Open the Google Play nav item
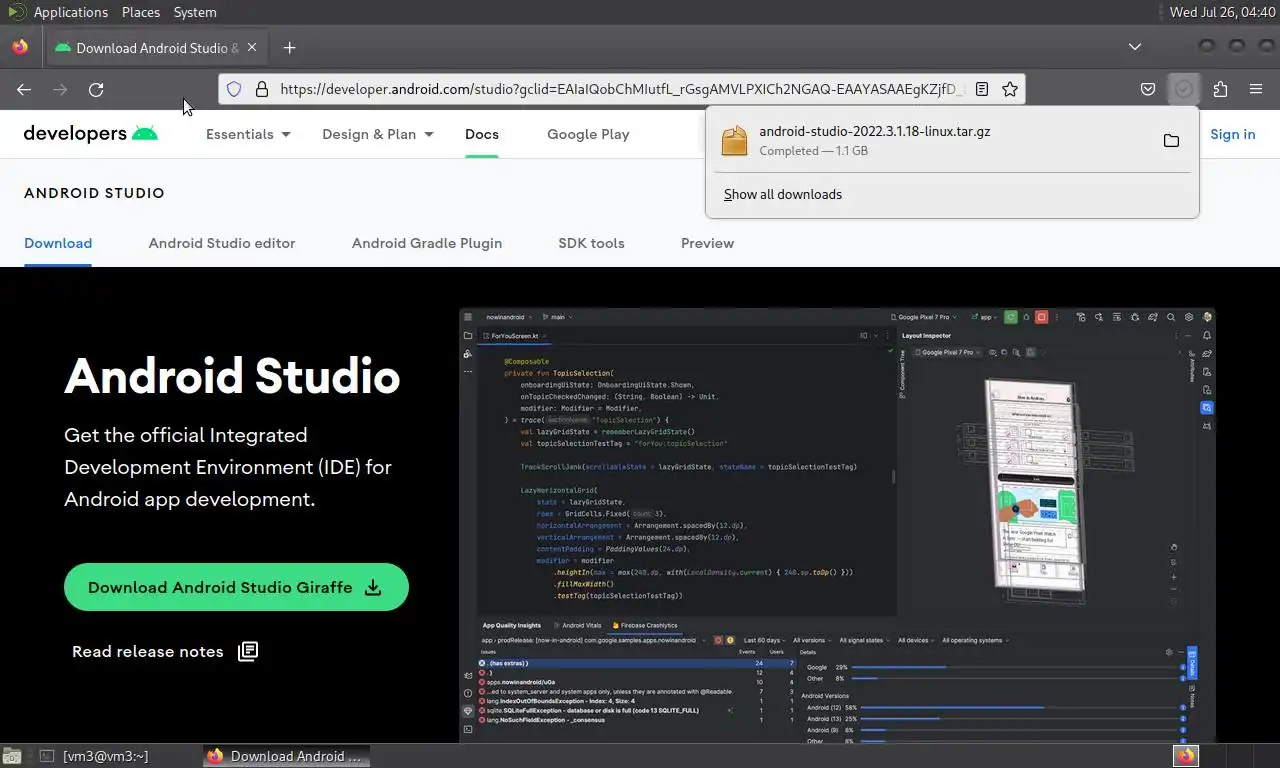Screen dimensions: 1280x768 (x=588, y=134)
